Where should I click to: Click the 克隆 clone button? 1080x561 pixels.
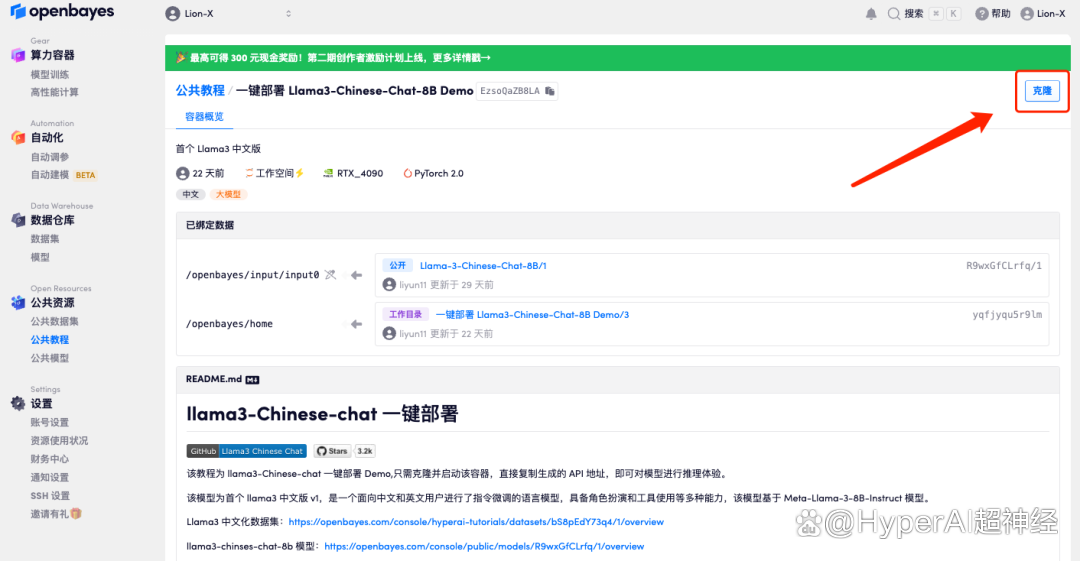point(1041,91)
